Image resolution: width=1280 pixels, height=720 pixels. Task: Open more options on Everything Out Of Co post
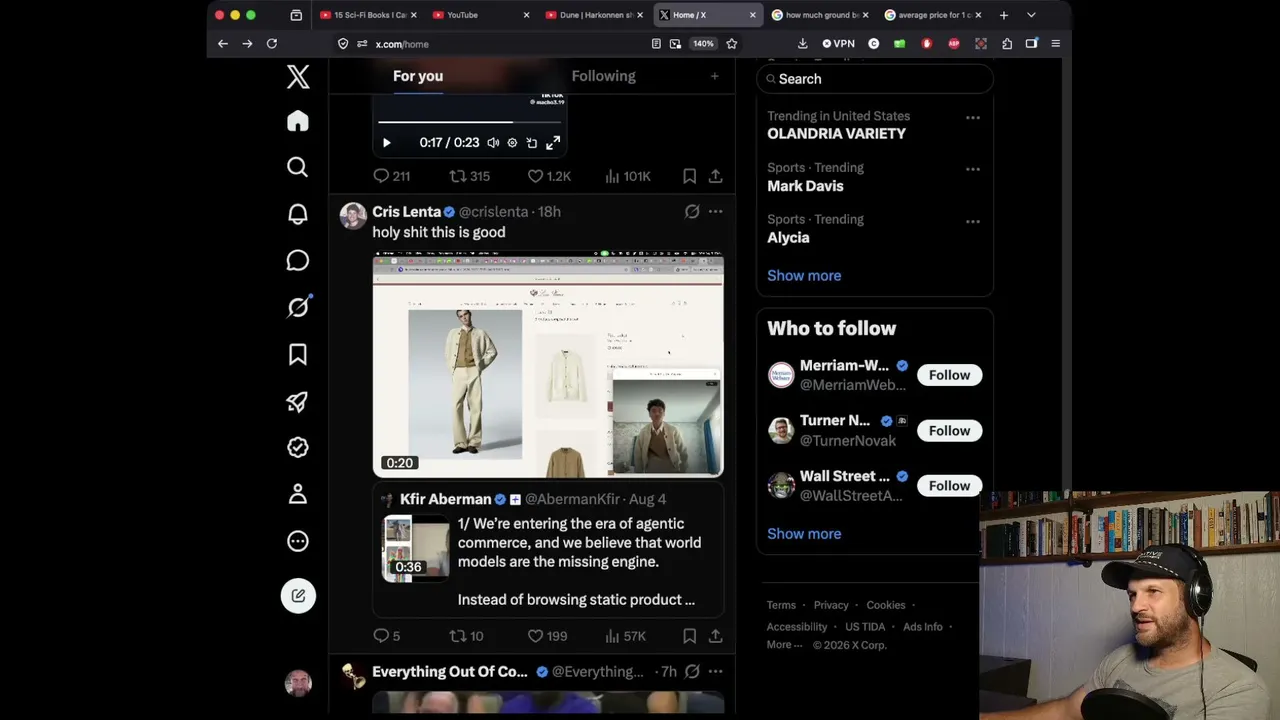click(716, 672)
